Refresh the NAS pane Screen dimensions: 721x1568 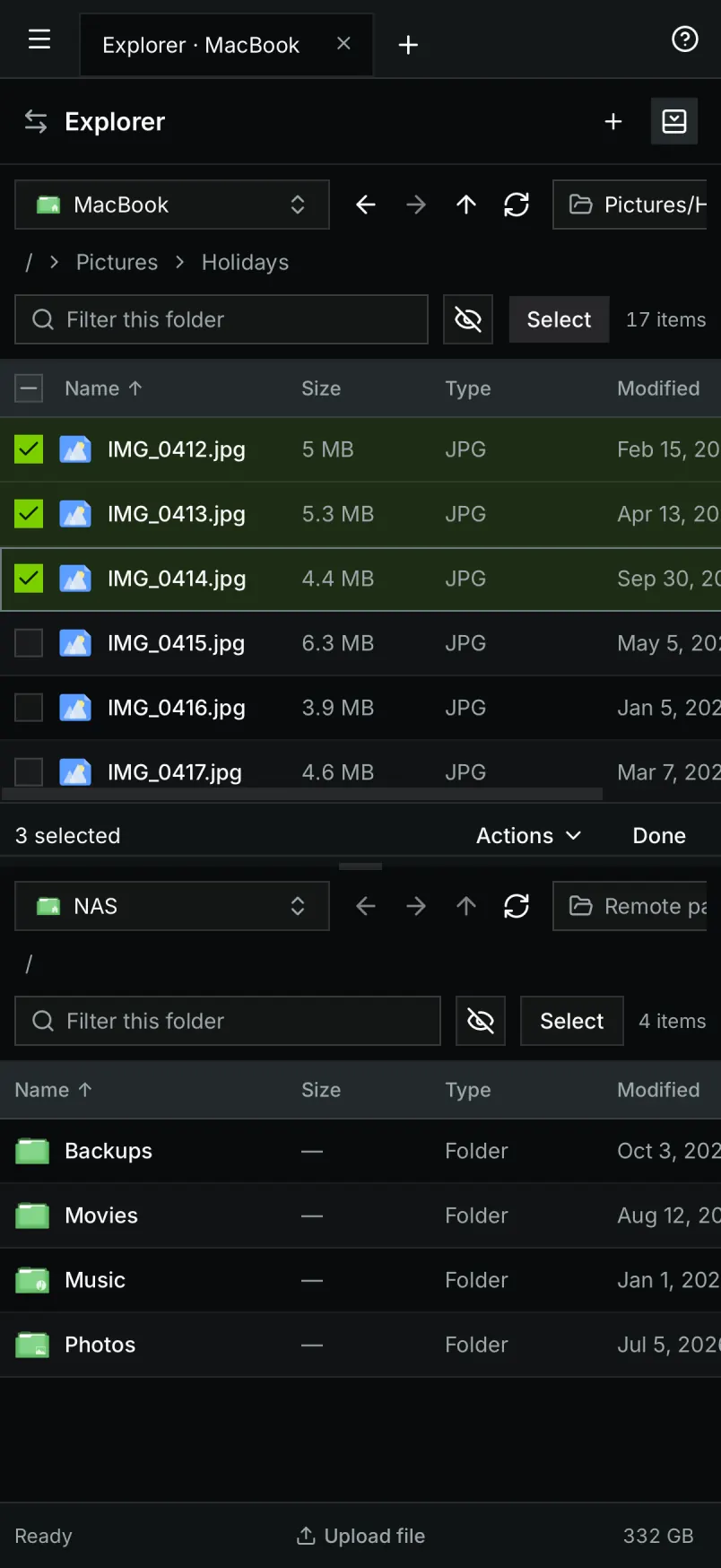tap(517, 906)
